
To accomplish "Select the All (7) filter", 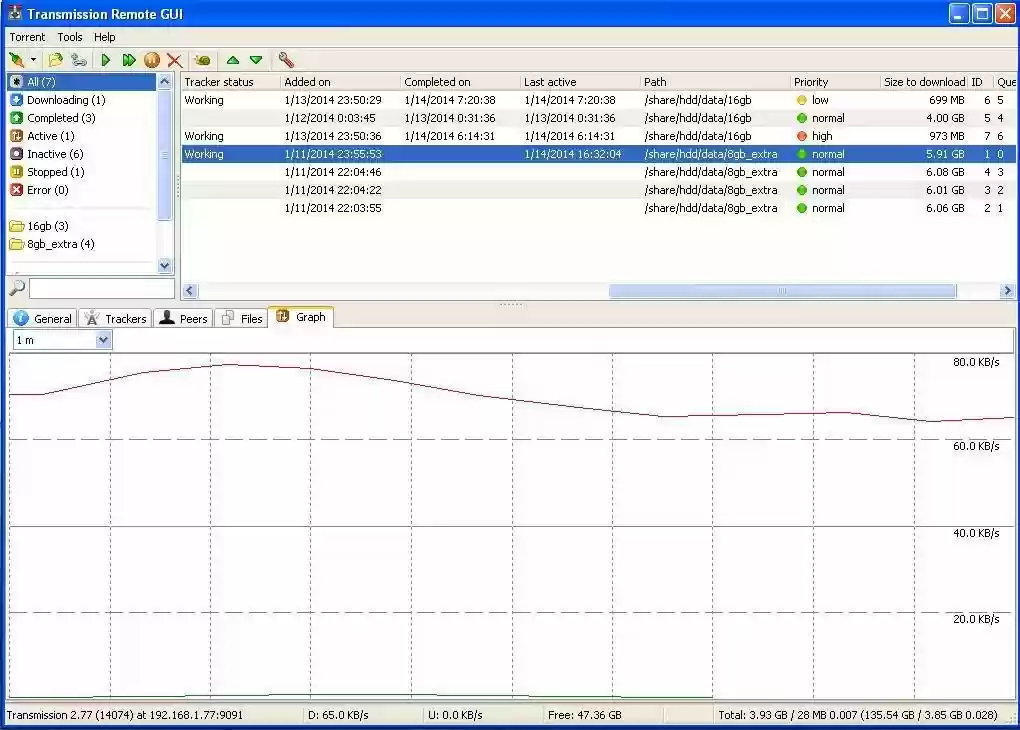I will (81, 82).
